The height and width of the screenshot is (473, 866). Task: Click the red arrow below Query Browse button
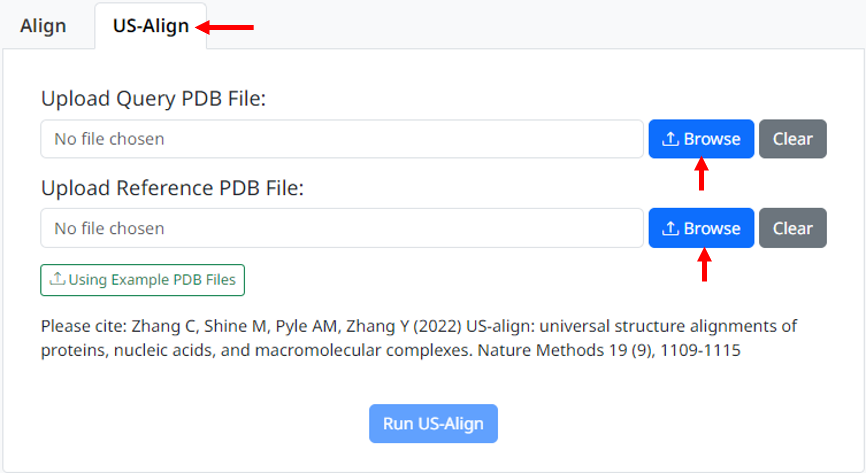click(x=702, y=175)
